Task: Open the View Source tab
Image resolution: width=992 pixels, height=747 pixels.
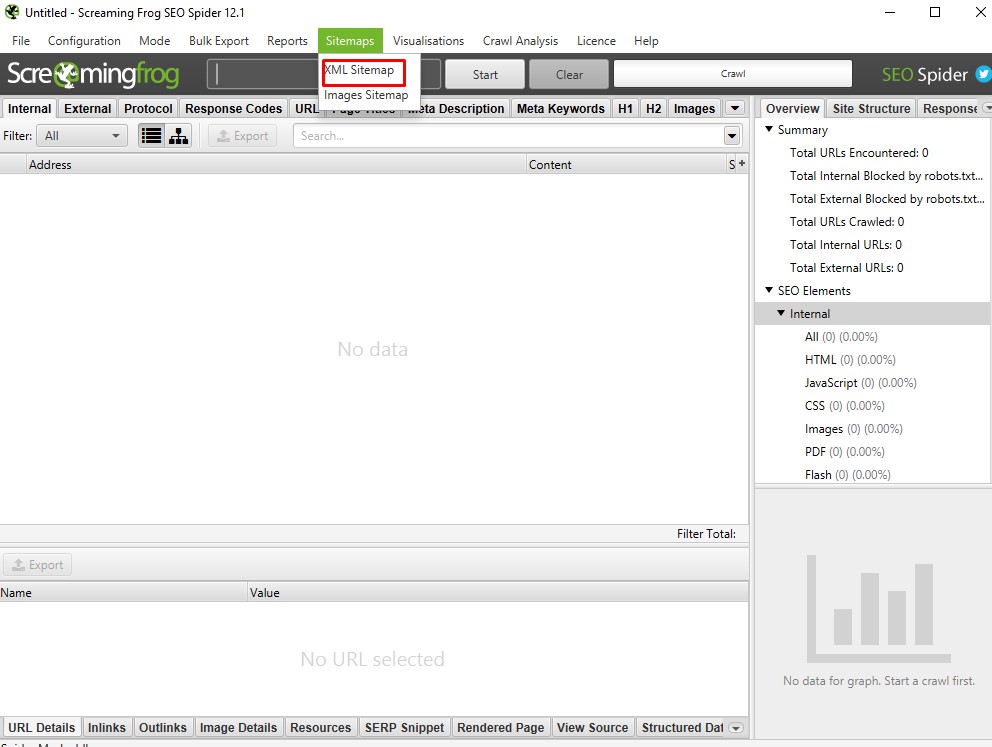Action: click(592, 727)
